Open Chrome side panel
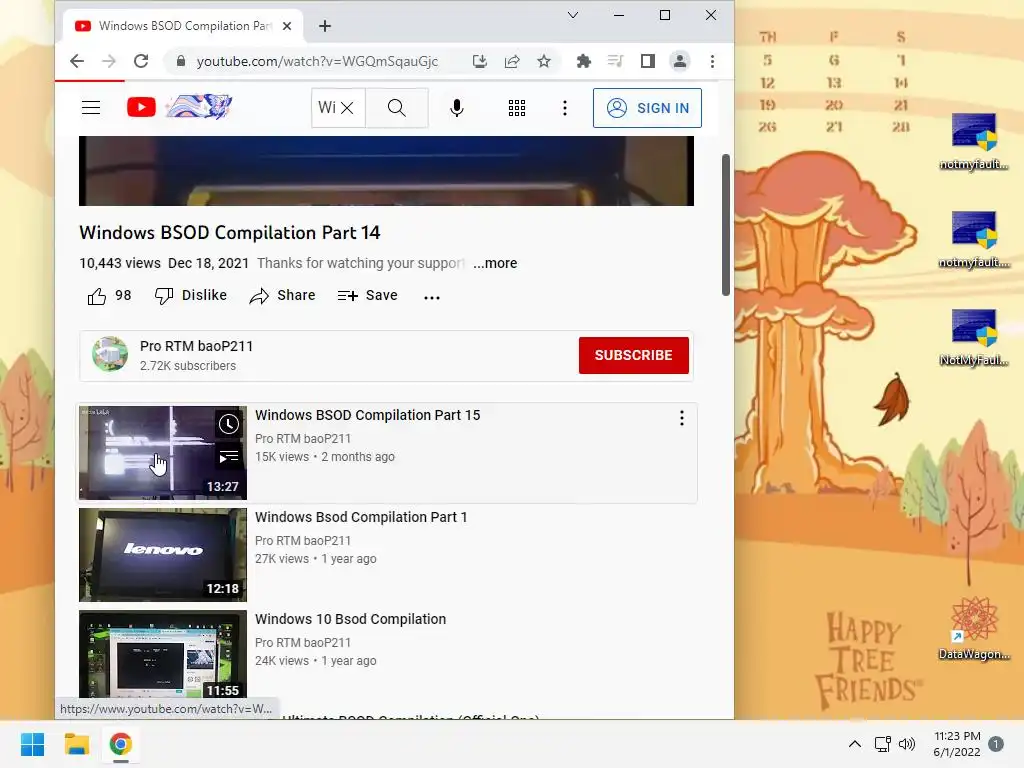 click(647, 61)
